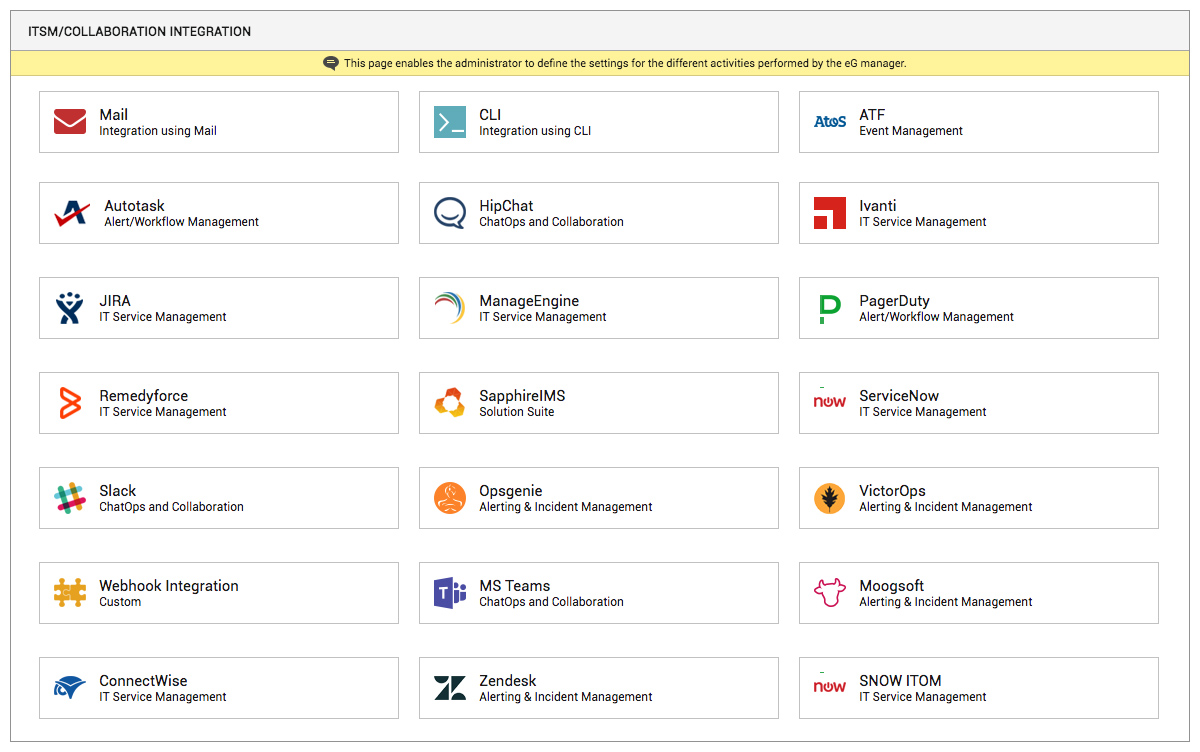Screen dimensions: 1200x752
Task: Select the HipChat title
Action: point(506,206)
